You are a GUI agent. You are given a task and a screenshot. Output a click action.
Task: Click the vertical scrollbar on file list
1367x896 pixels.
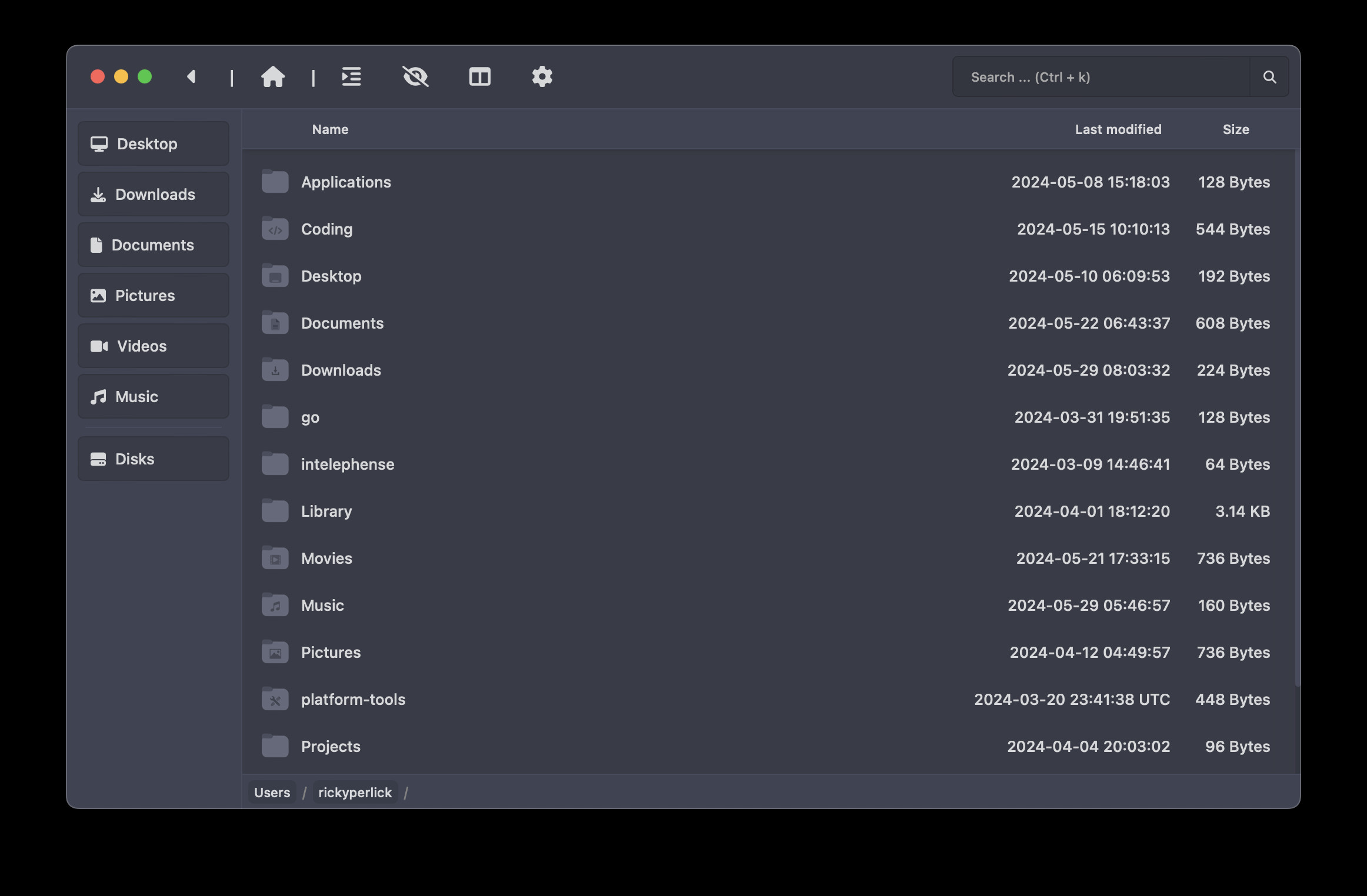(1296, 417)
